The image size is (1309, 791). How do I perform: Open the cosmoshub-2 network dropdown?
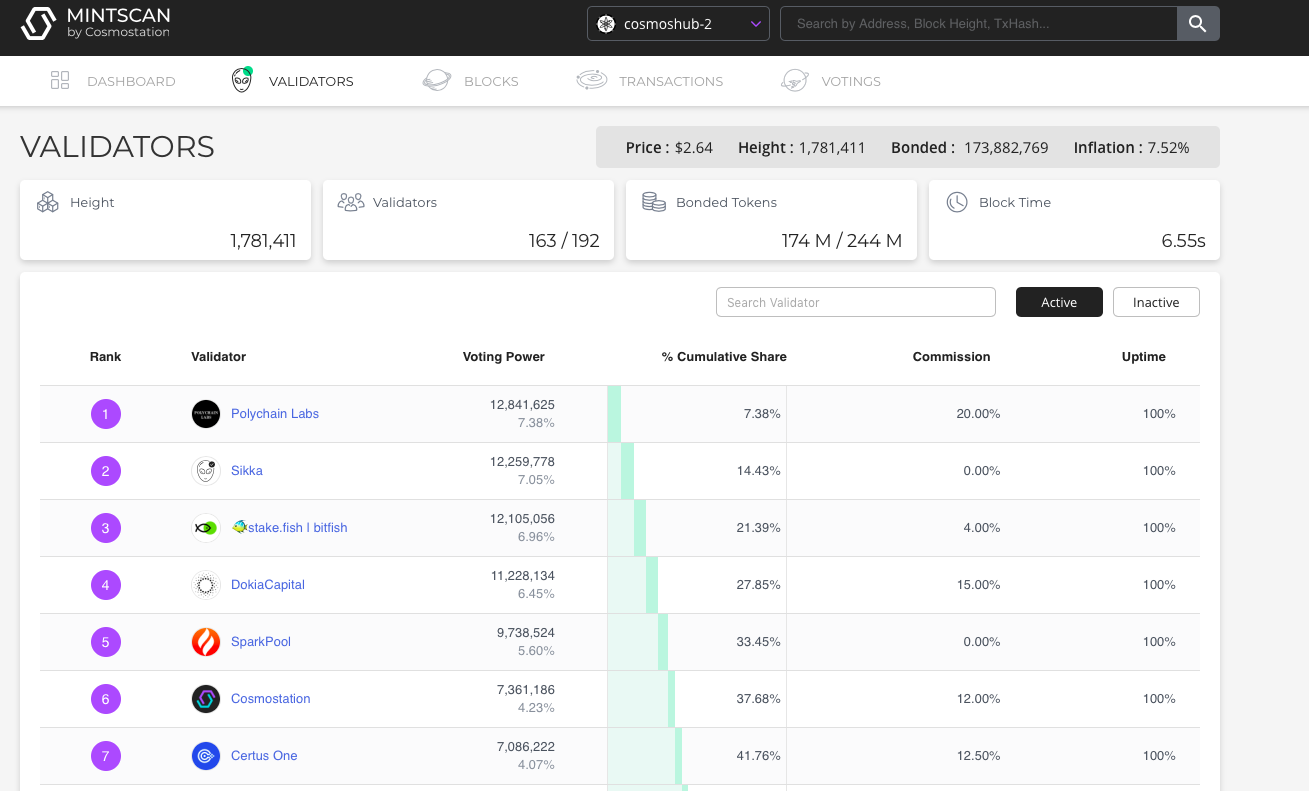[678, 24]
